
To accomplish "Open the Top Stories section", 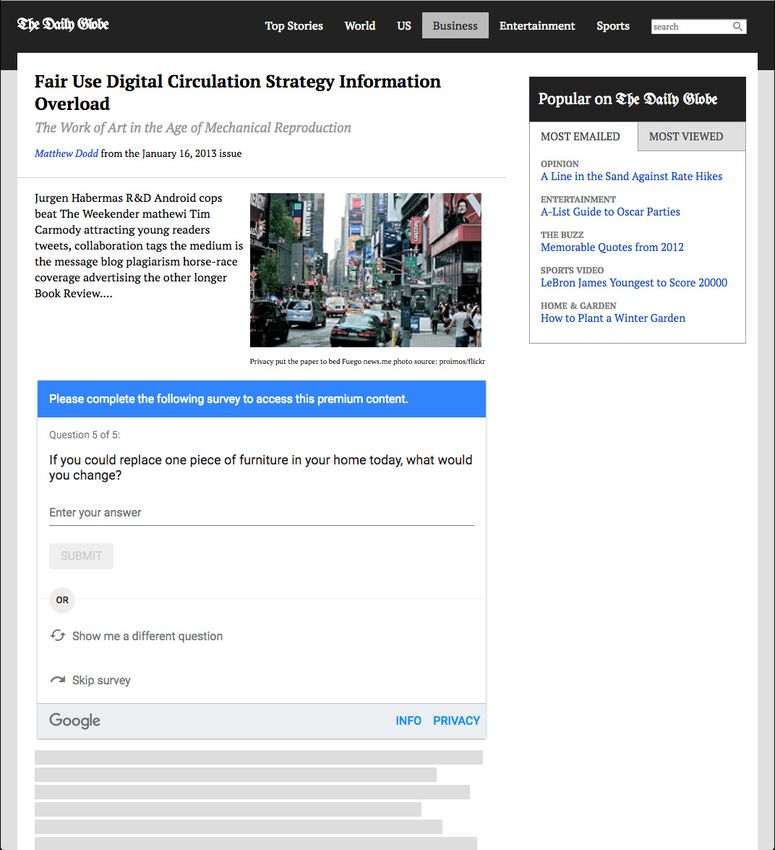I will 294,25.
